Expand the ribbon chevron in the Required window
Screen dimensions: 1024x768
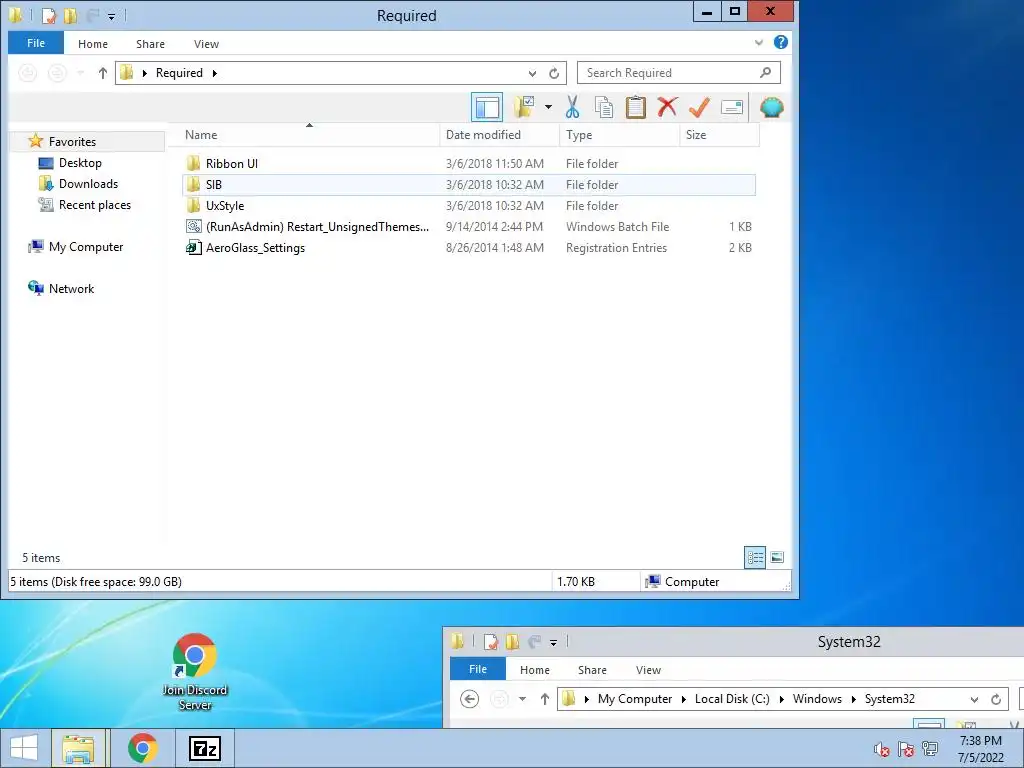pyautogui.click(x=758, y=42)
